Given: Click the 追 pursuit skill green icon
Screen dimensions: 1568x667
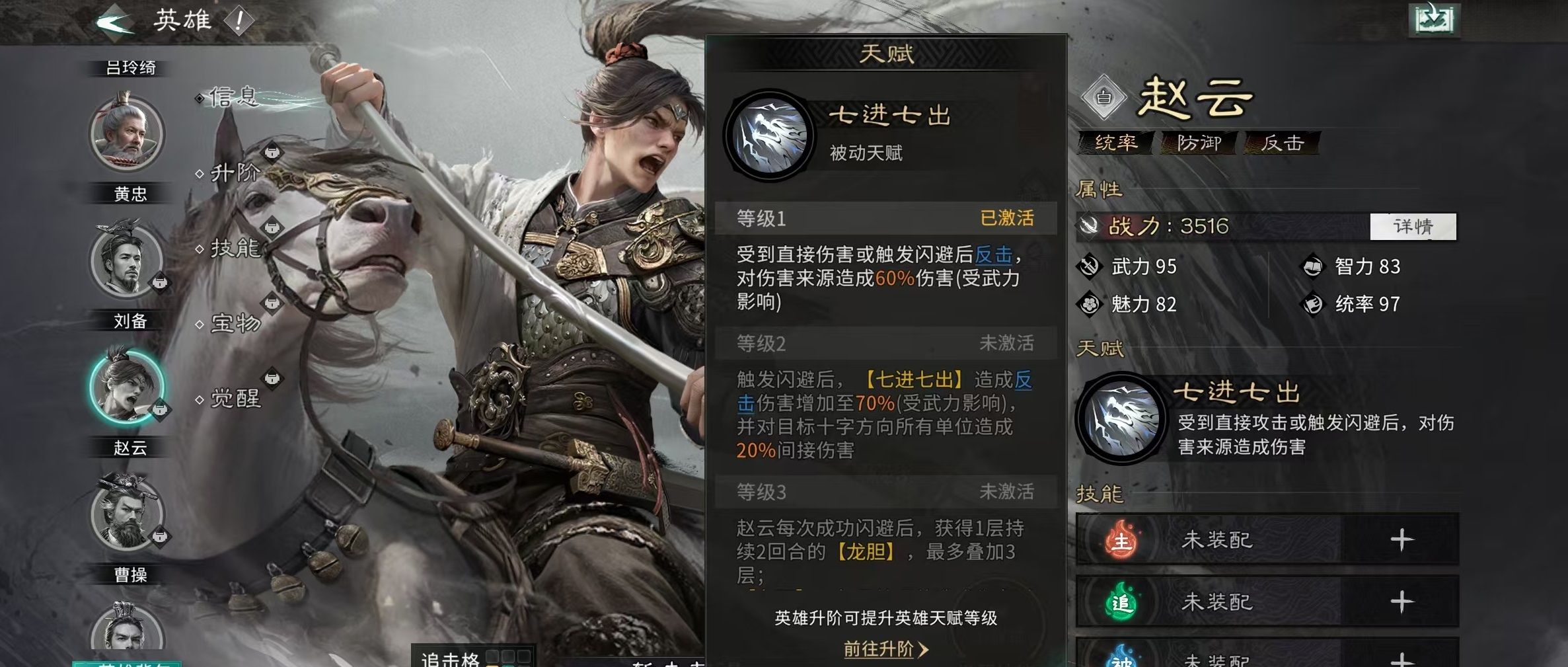Looking at the screenshot, I should click(x=1121, y=601).
